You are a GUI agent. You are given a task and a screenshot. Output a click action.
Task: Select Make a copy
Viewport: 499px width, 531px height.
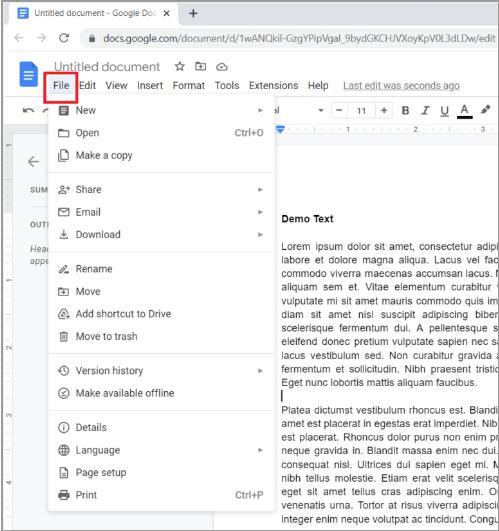161,155
